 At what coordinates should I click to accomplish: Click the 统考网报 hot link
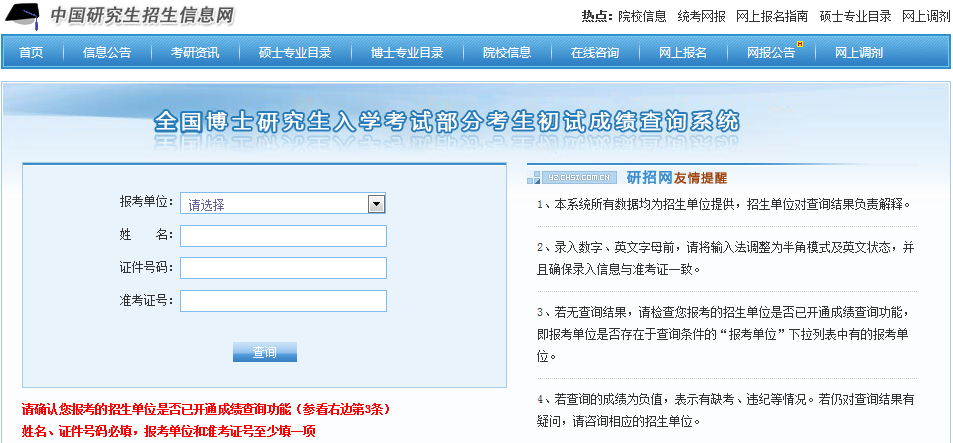point(701,16)
